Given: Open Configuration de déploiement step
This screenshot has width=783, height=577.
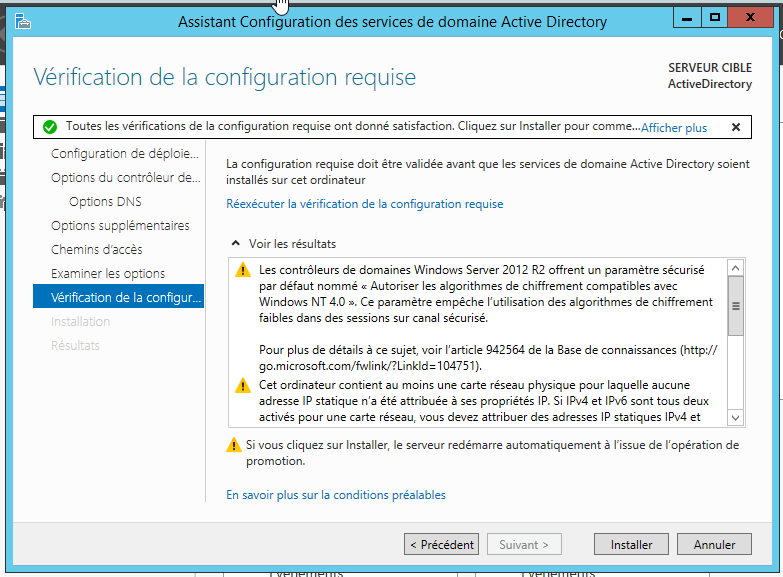Looking at the screenshot, I should (x=125, y=153).
